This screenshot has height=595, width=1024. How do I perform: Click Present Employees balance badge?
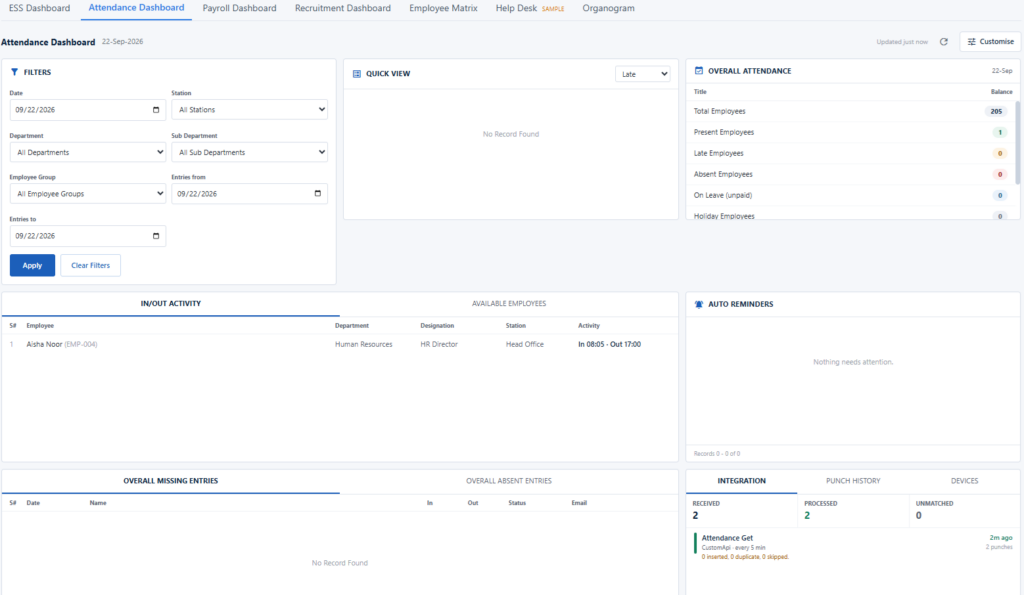1000,133
